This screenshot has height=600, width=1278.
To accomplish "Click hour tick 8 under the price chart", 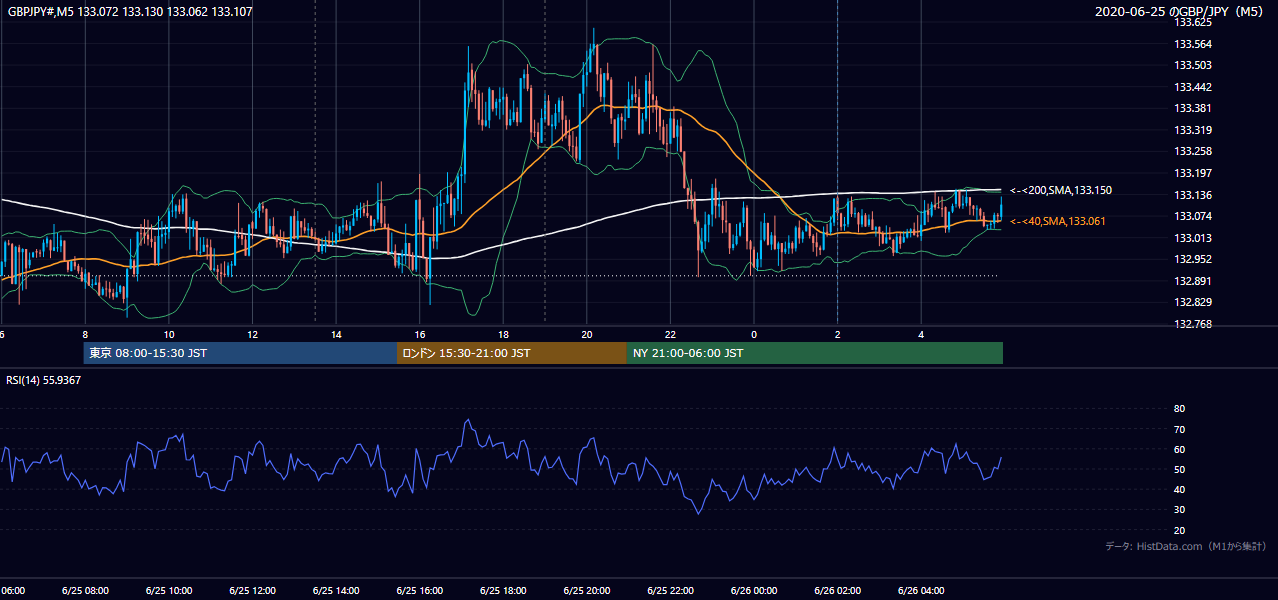I will click(85, 335).
